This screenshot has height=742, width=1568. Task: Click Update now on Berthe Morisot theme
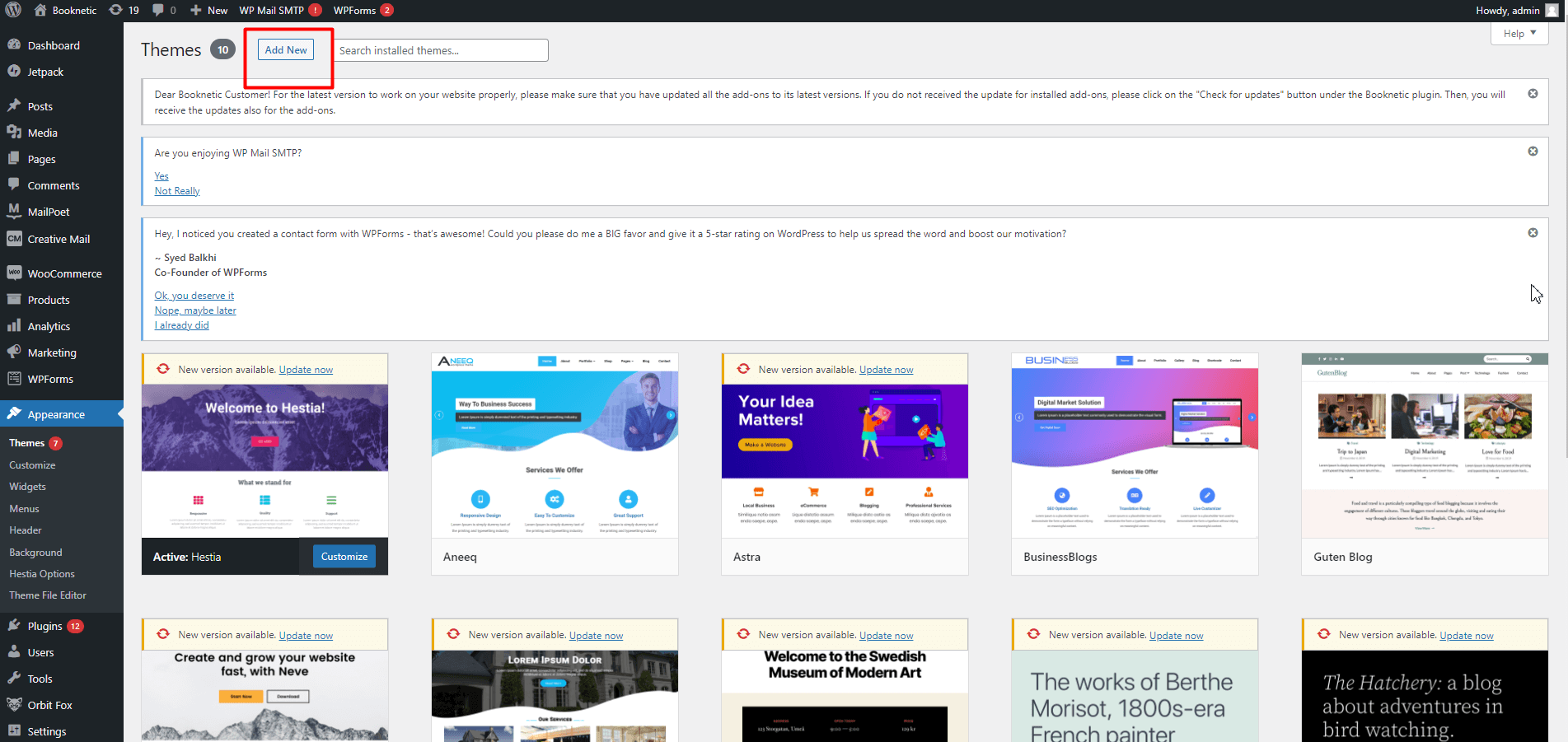[1176, 636]
